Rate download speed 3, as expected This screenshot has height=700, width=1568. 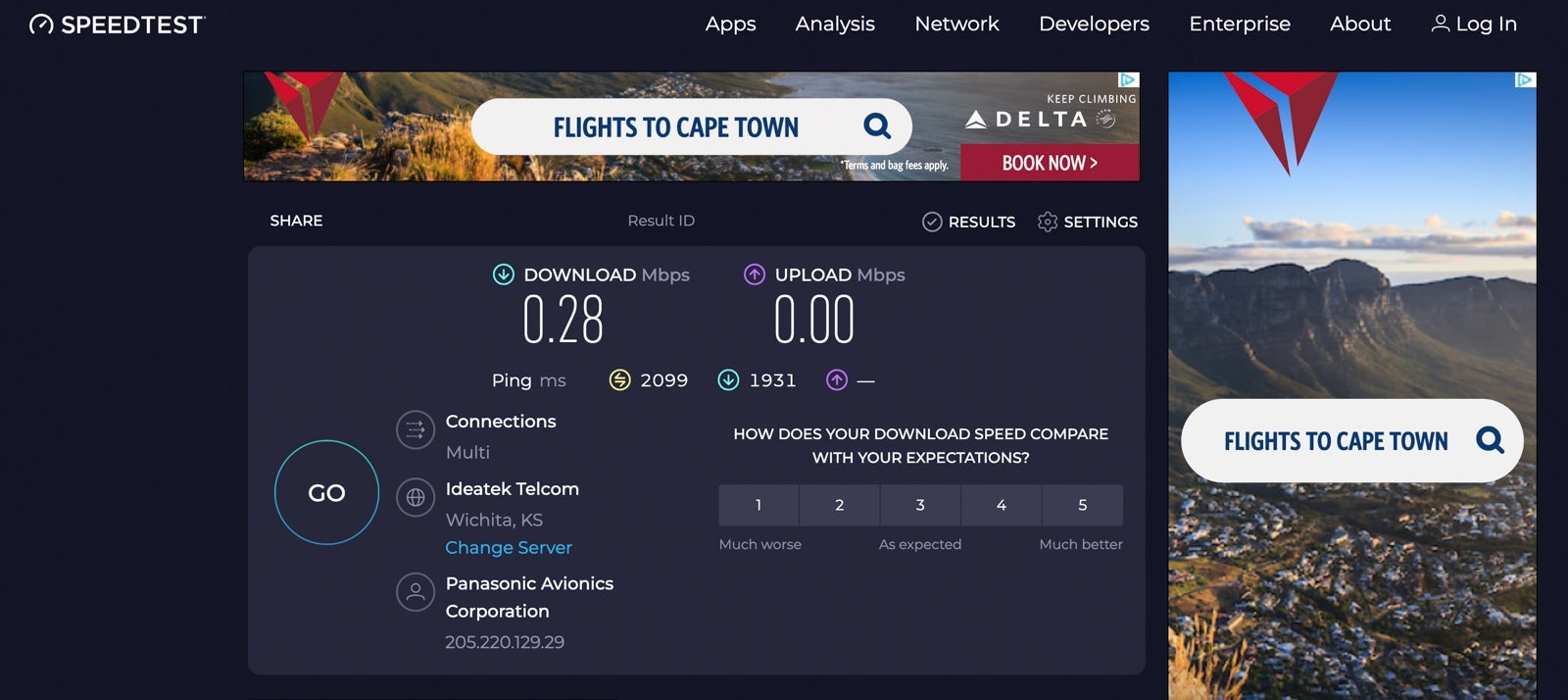tap(920, 505)
